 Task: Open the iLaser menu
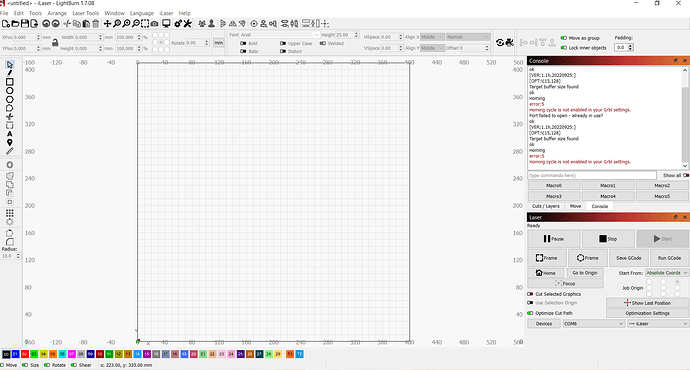[166, 13]
